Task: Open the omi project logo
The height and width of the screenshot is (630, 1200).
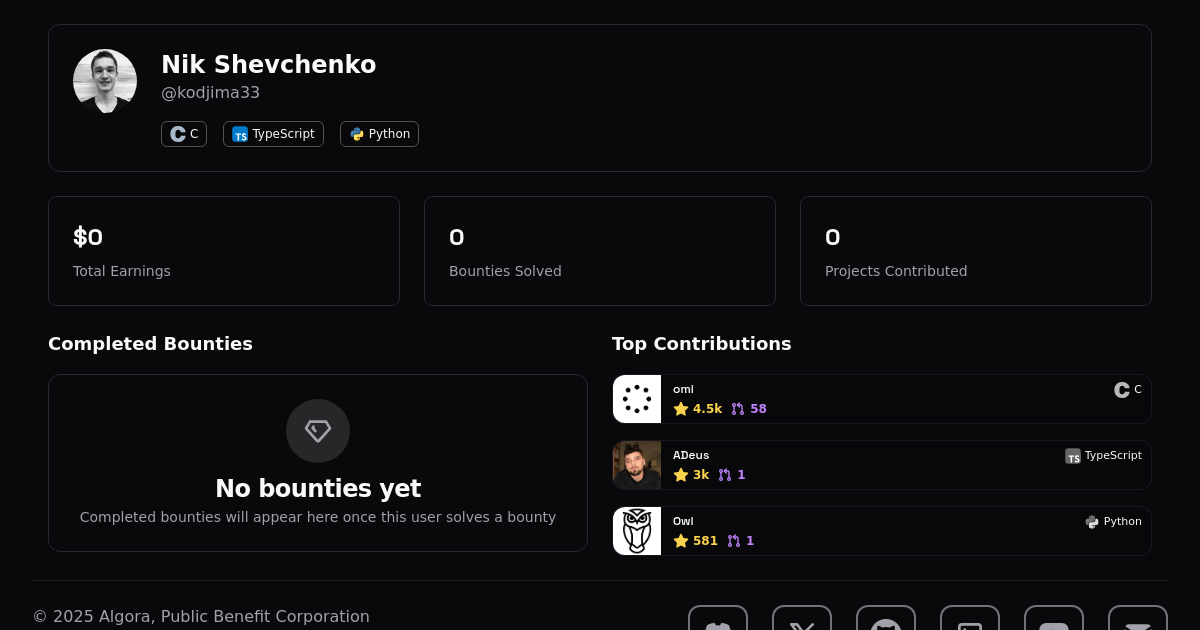Action: coord(637,399)
